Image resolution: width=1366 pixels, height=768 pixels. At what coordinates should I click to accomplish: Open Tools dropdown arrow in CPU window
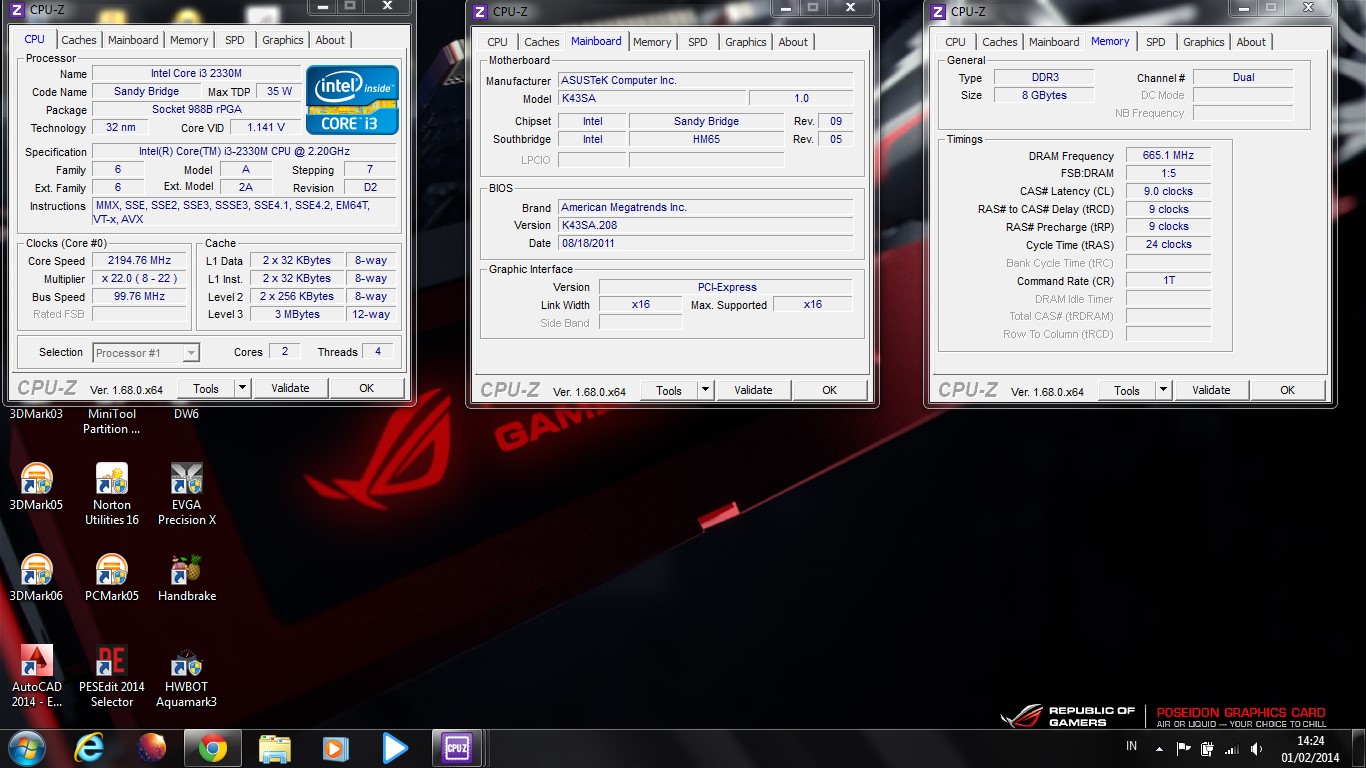(x=242, y=388)
